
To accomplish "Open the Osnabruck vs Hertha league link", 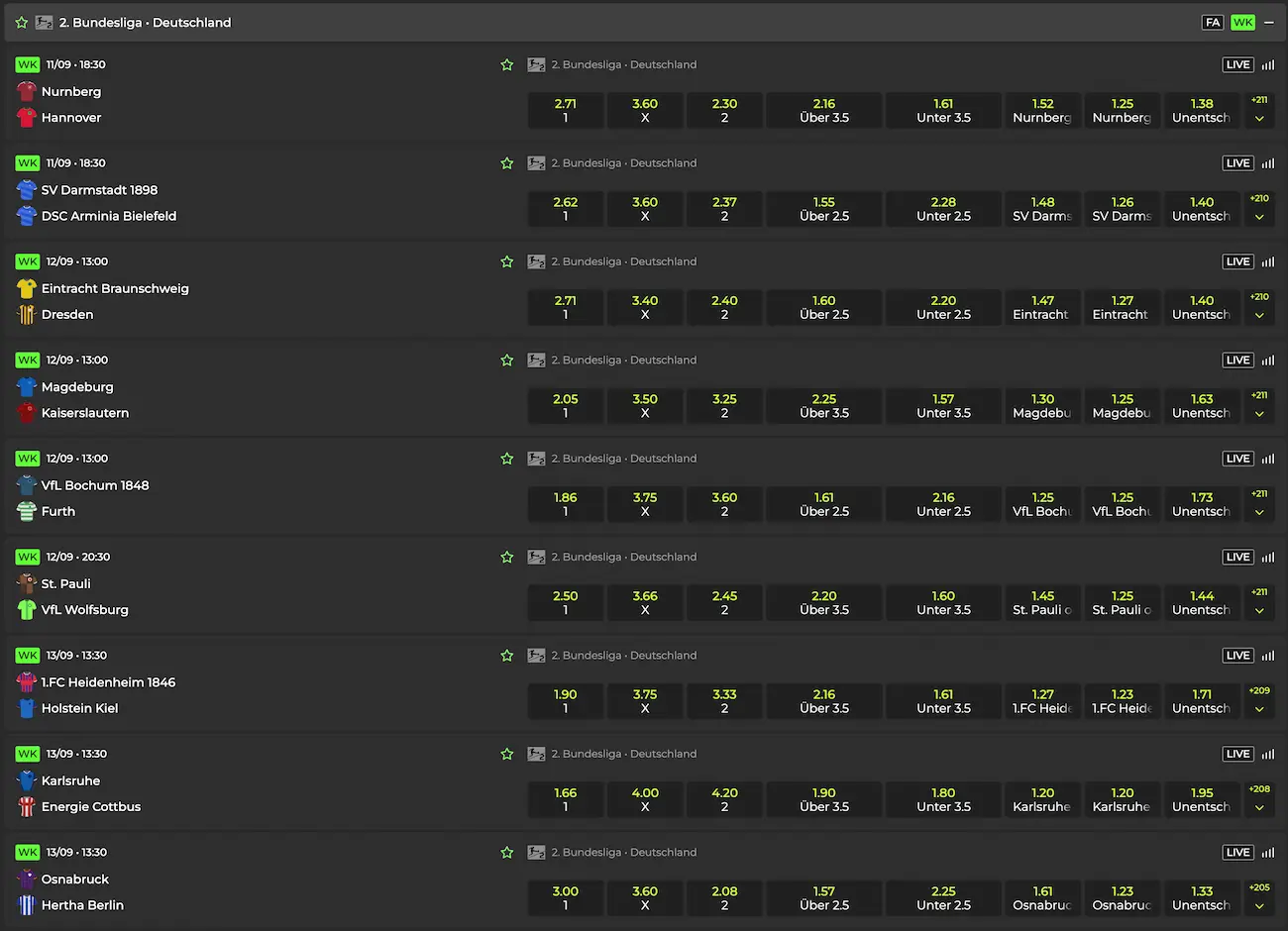I will point(624,852).
